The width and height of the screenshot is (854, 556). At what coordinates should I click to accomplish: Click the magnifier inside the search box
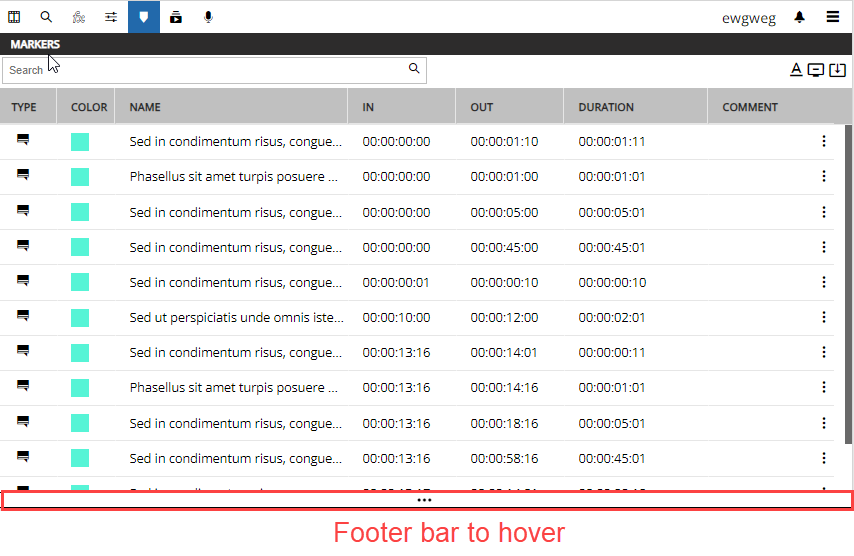tap(414, 69)
